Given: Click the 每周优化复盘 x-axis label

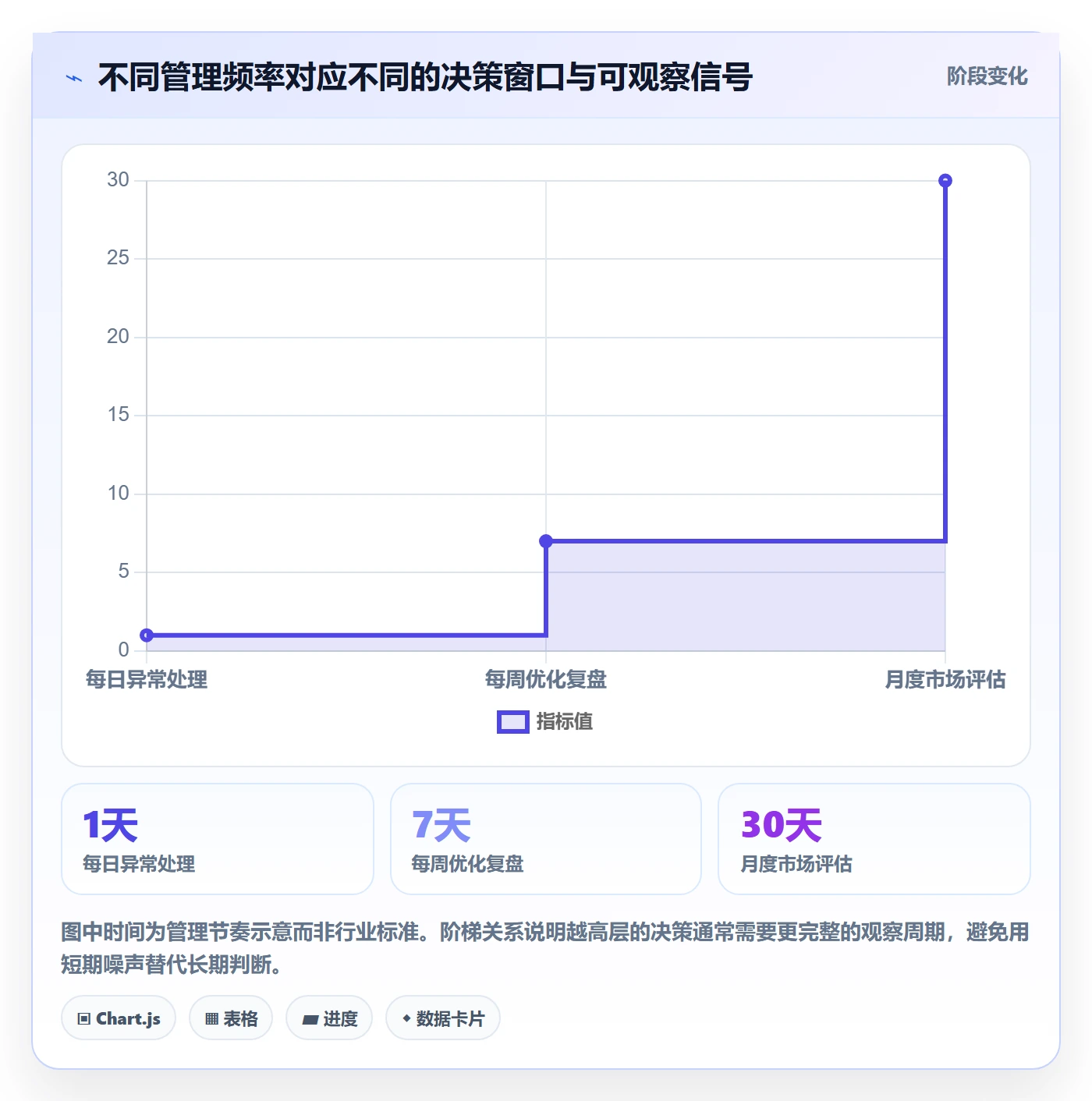Looking at the screenshot, I should point(546,680).
